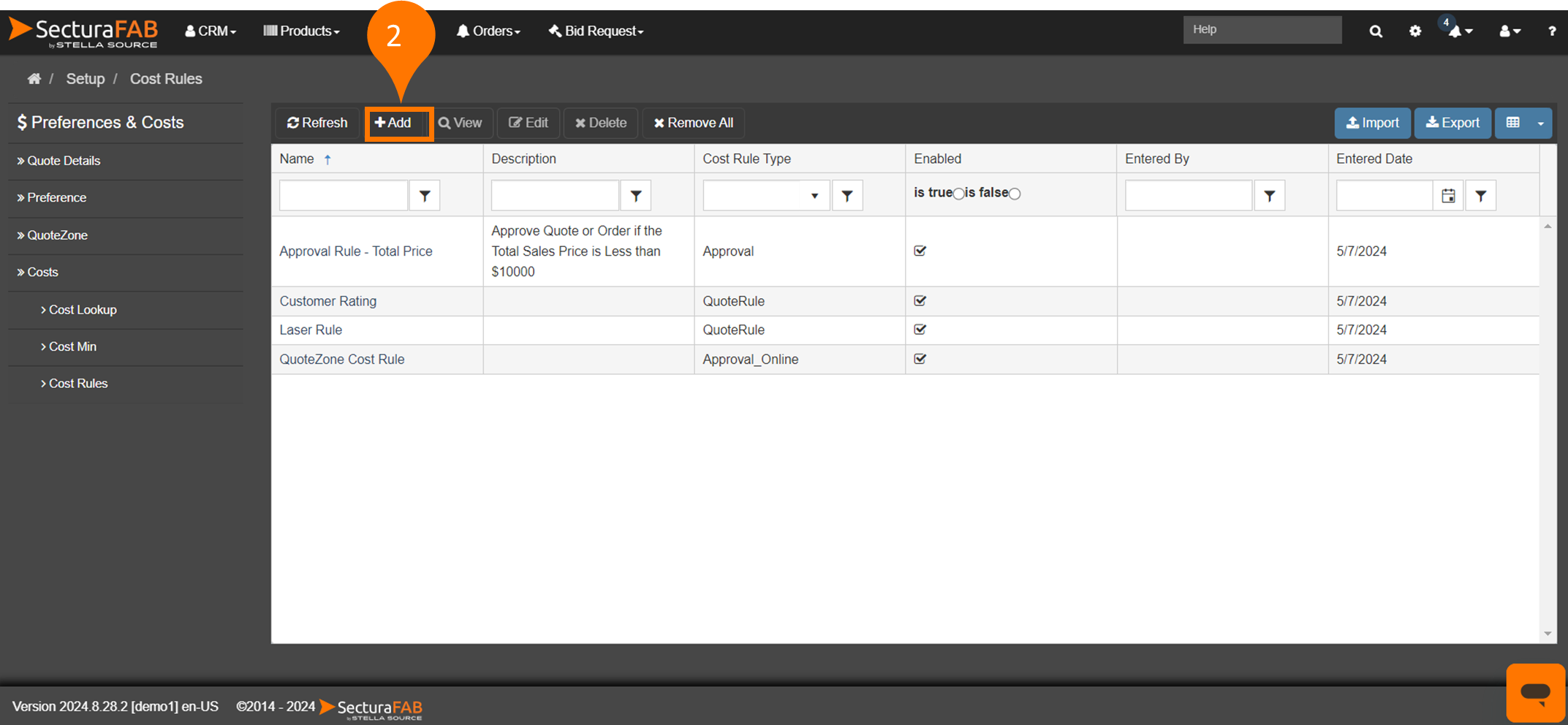This screenshot has height=725, width=1568.
Task: Click the Description column filter funnel icon
Action: pos(636,196)
